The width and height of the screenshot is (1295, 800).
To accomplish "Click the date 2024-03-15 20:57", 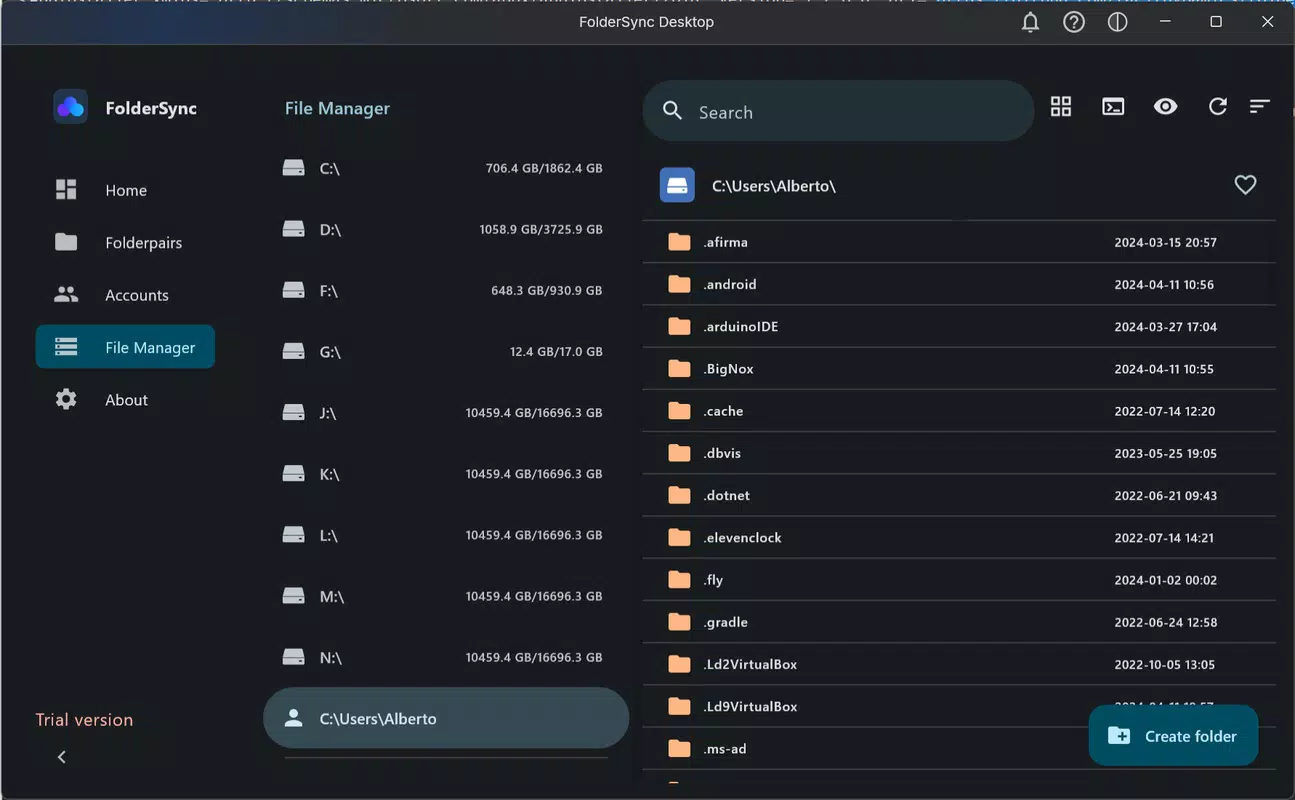I will click(1165, 242).
